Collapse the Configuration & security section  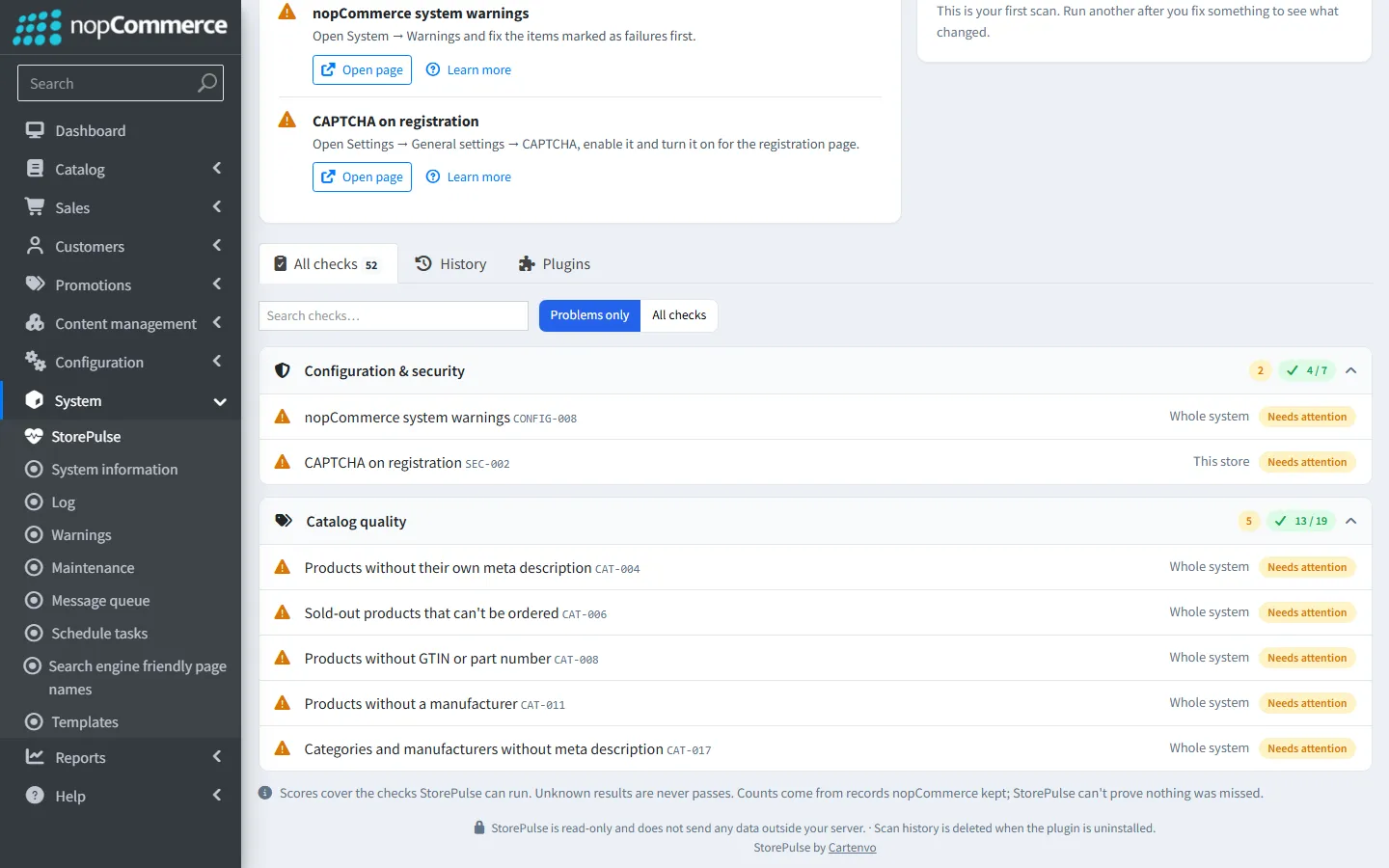1350,370
